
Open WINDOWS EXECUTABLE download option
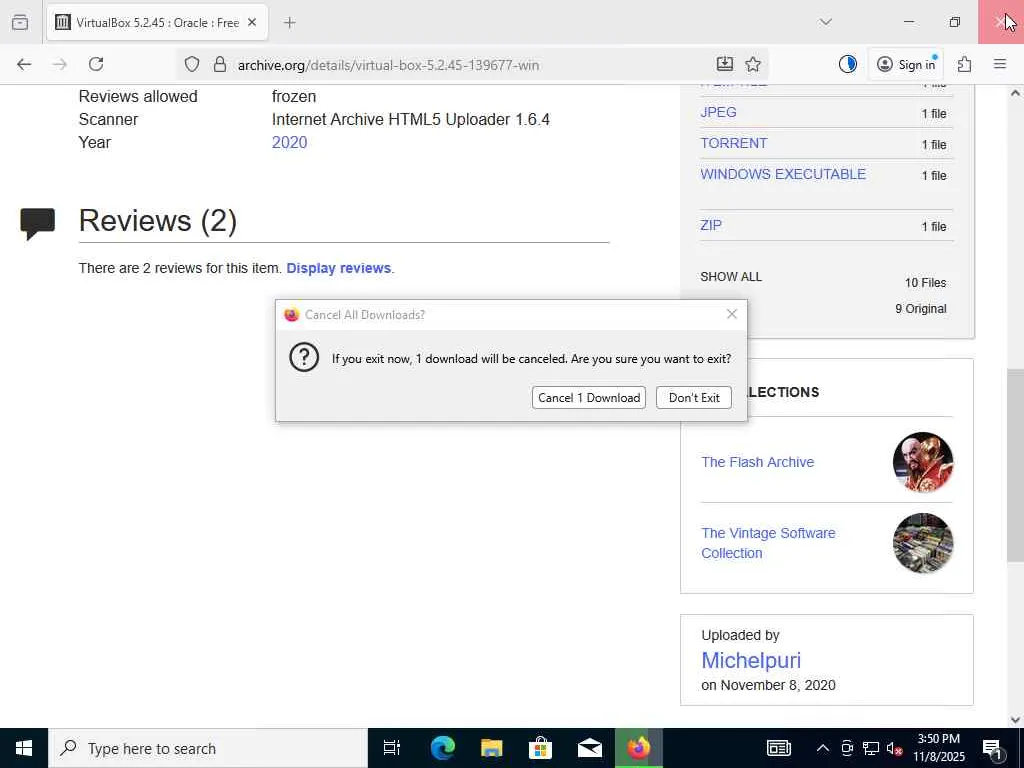[x=783, y=174]
